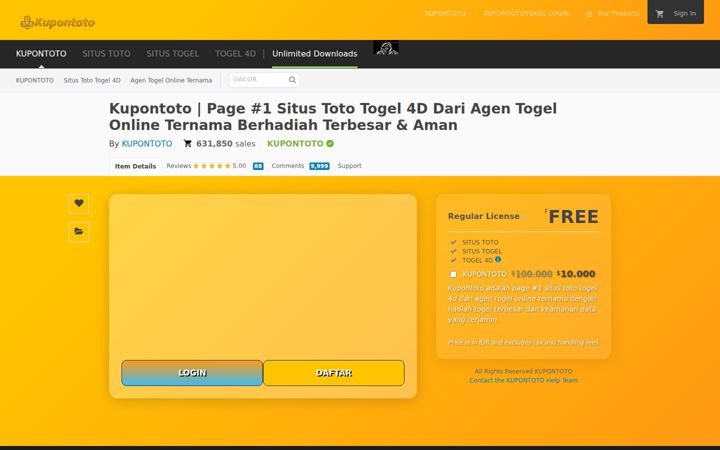The width and height of the screenshot is (720, 450).
Task: Open the Support tab
Action: coord(349,166)
